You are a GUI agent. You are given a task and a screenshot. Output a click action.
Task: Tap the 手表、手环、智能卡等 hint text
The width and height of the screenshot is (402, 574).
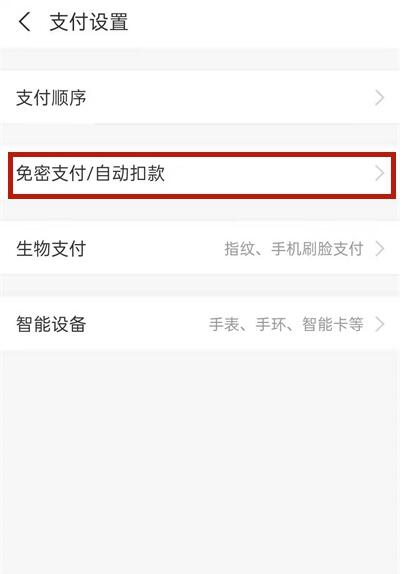click(x=286, y=324)
